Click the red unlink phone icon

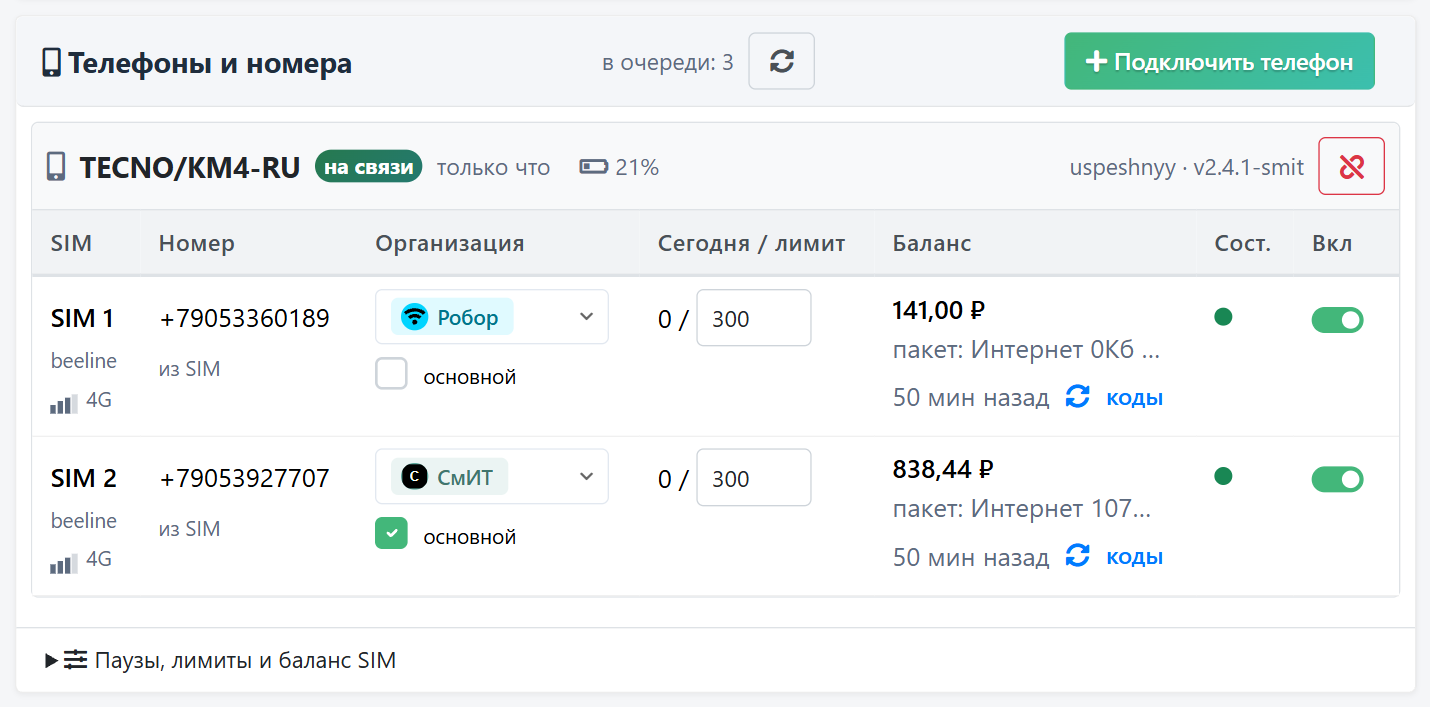click(1351, 166)
